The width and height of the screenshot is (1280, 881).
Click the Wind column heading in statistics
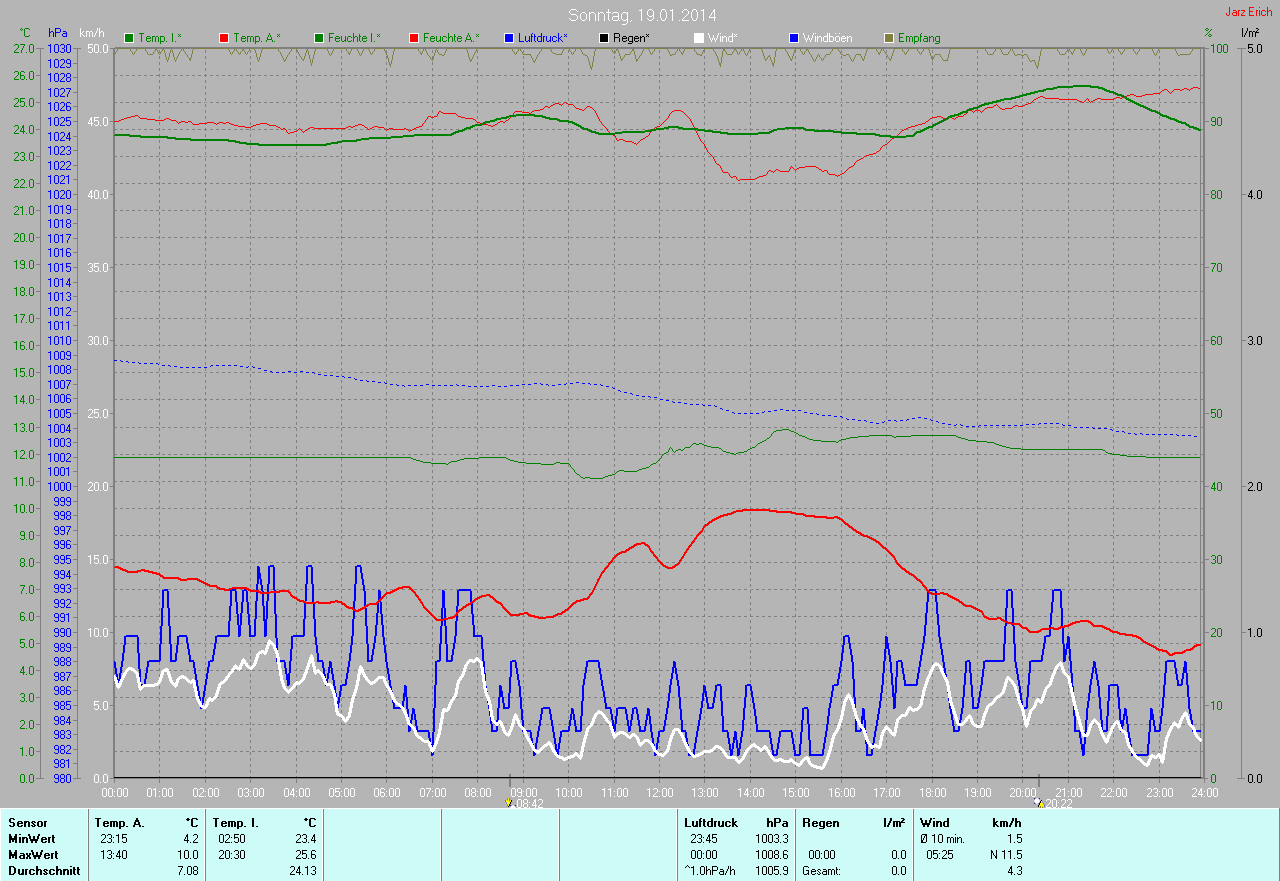[935, 823]
